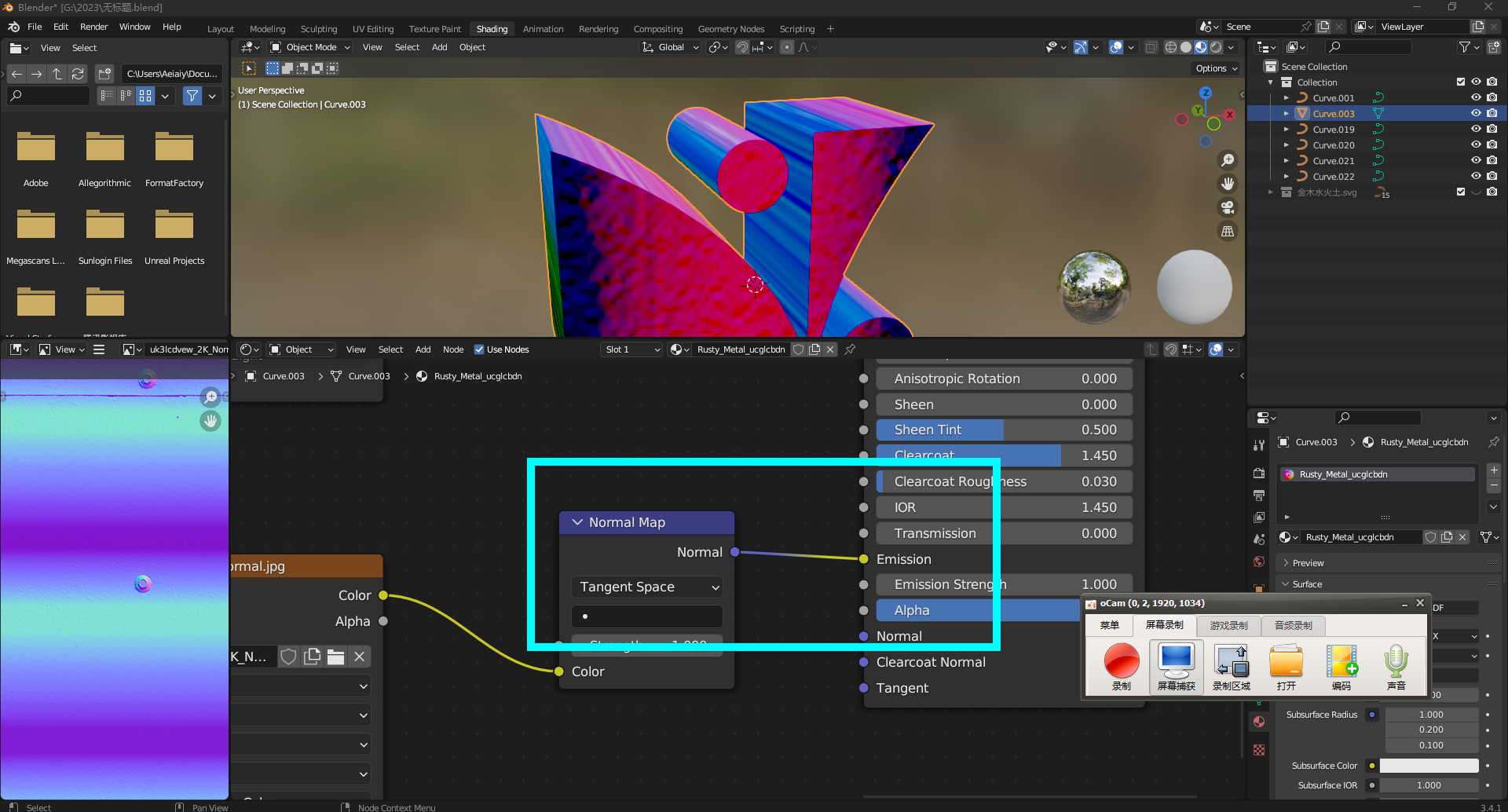1508x812 pixels.
Task: Switch file browser to thumbnail display
Action: 145,96
